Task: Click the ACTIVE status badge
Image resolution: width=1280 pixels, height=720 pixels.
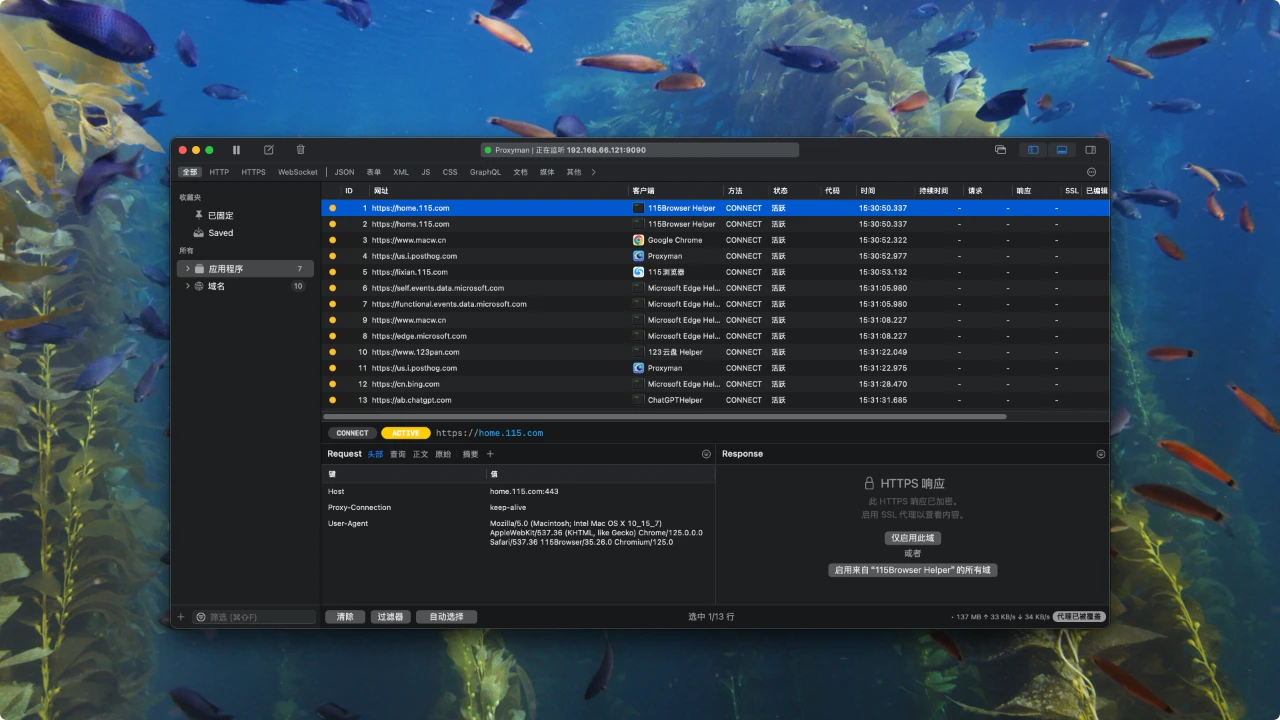Action: pyautogui.click(x=406, y=433)
